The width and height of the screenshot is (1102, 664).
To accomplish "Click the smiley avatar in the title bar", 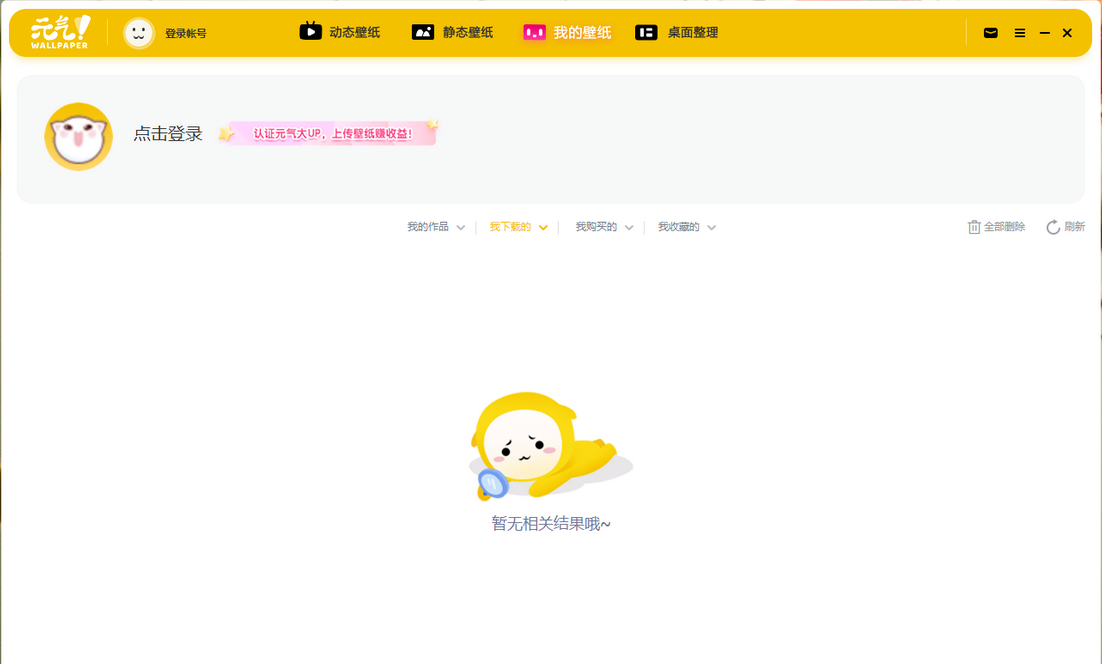I will pos(138,33).
